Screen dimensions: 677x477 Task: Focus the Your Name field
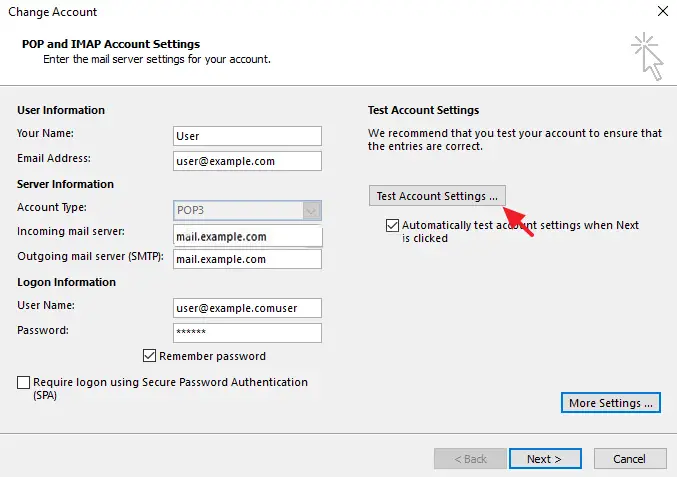pos(247,136)
